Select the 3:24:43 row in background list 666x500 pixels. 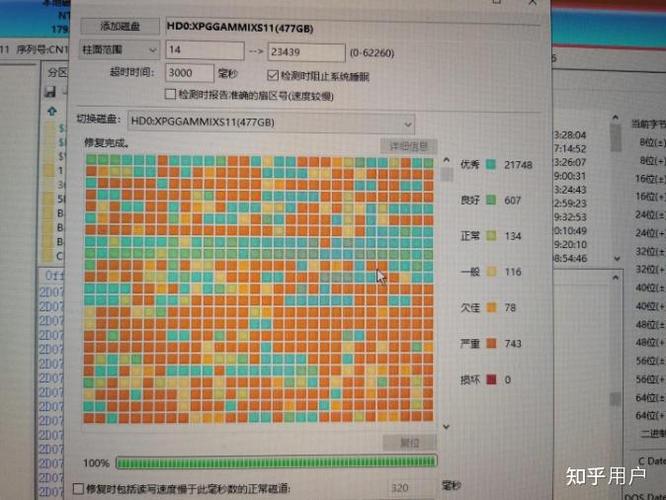[570, 190]
